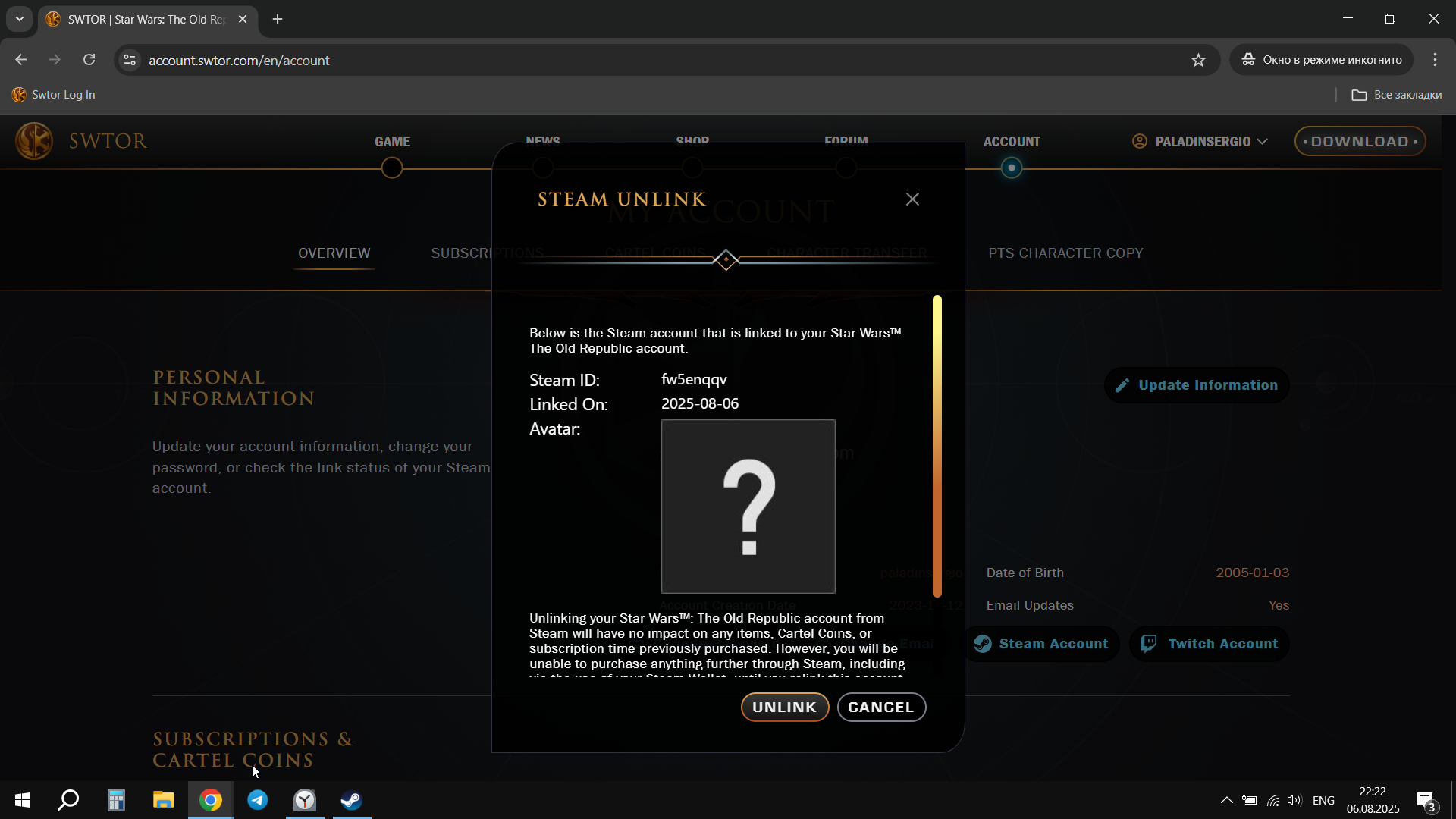Click the Steam ID value fw5enqqv
This screenshot has width=1456, height=819.
[694, 380]
